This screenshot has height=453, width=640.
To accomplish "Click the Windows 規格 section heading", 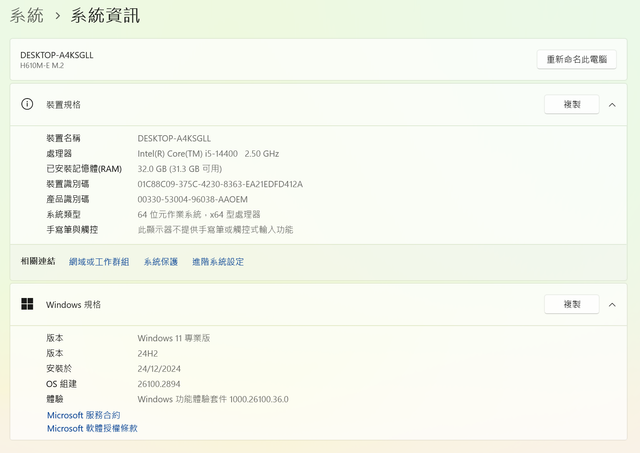I will [73, 305].
